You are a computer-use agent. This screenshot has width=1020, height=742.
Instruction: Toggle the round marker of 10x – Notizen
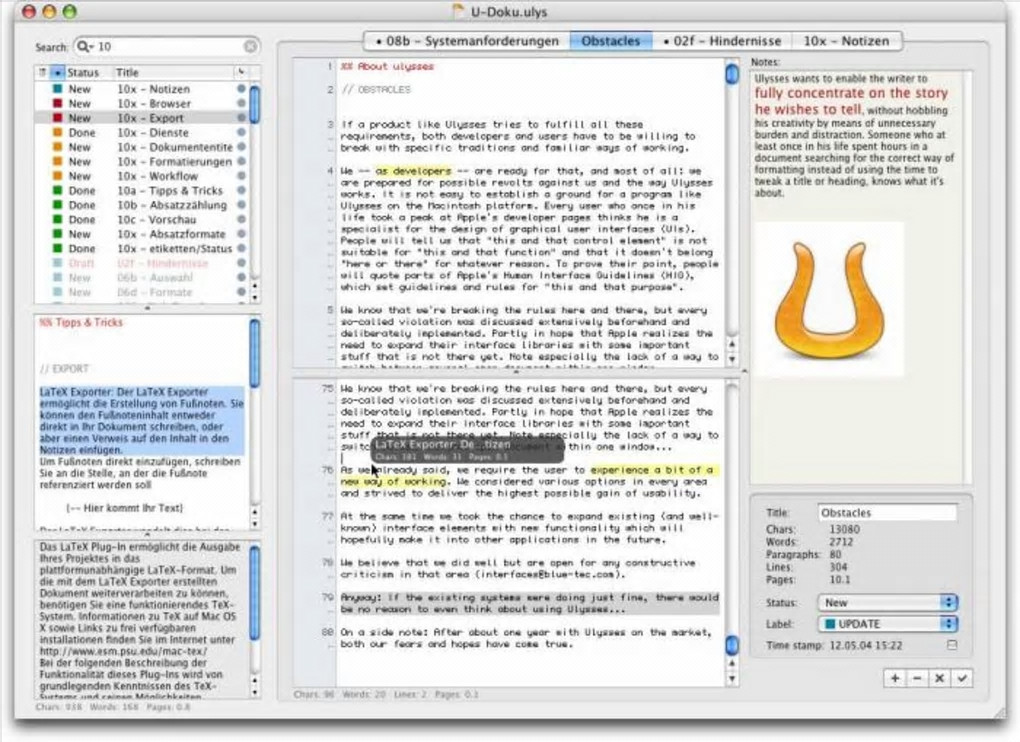(x=241, y=88)
